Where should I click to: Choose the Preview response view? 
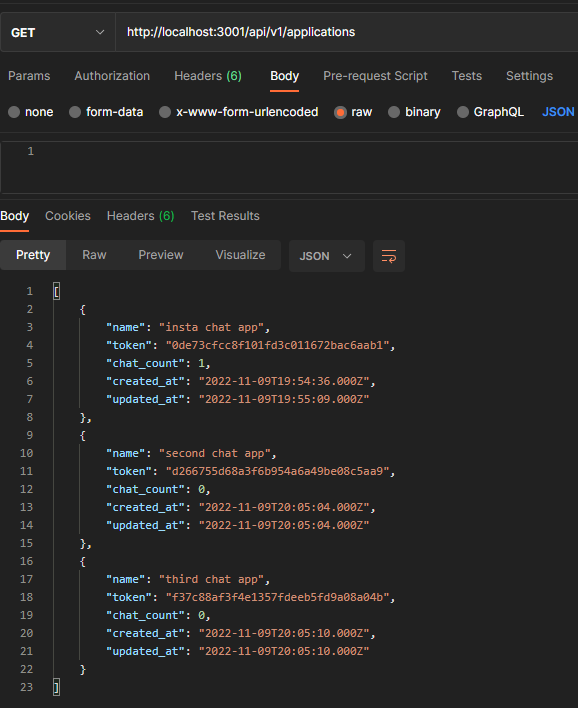161,255
